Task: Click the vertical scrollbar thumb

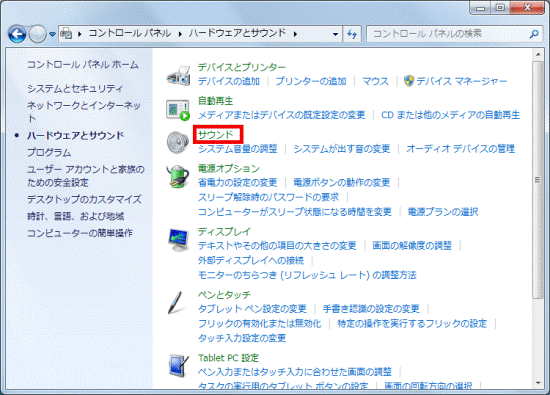Action: click(537, 180)
